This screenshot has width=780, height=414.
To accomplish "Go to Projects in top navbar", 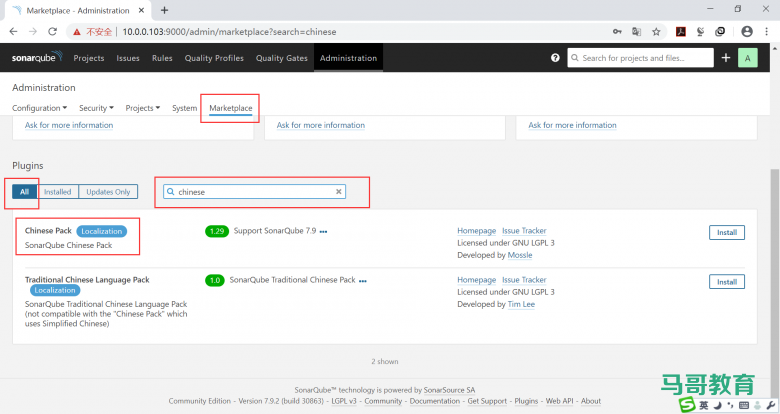I will tap(89, 58).
